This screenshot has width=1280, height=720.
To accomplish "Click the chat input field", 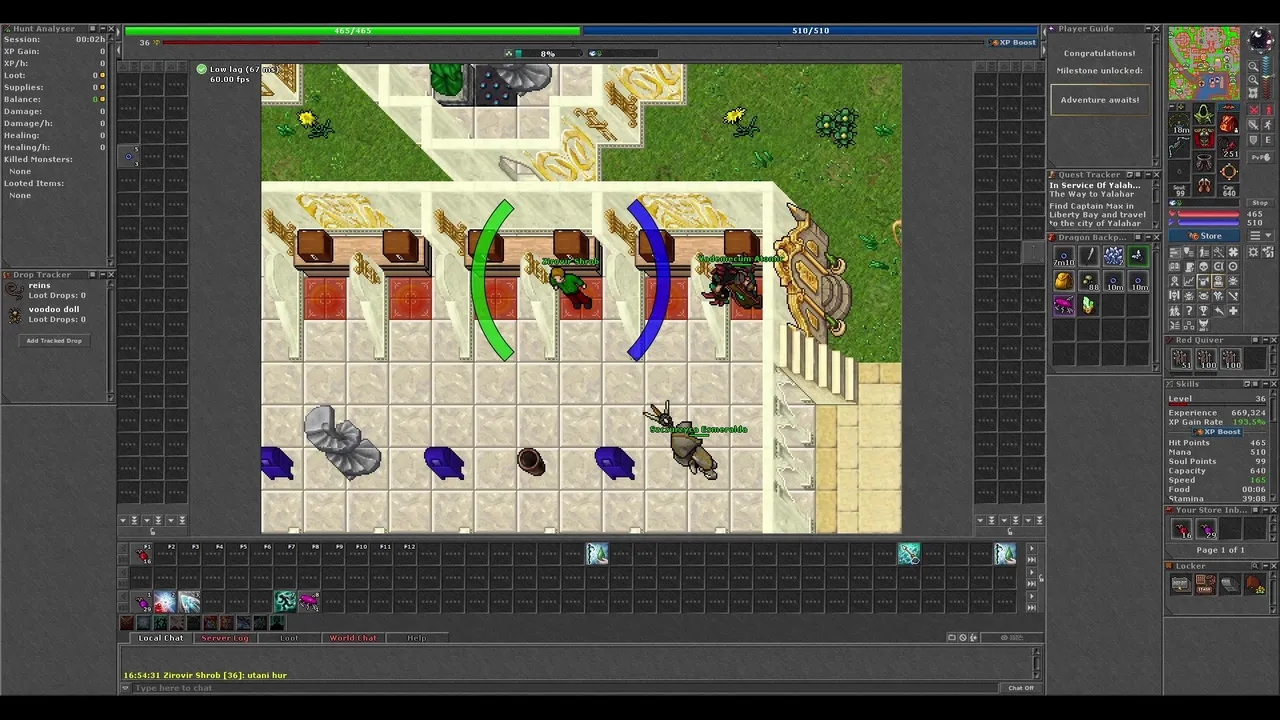I will [x=565, y=688].
